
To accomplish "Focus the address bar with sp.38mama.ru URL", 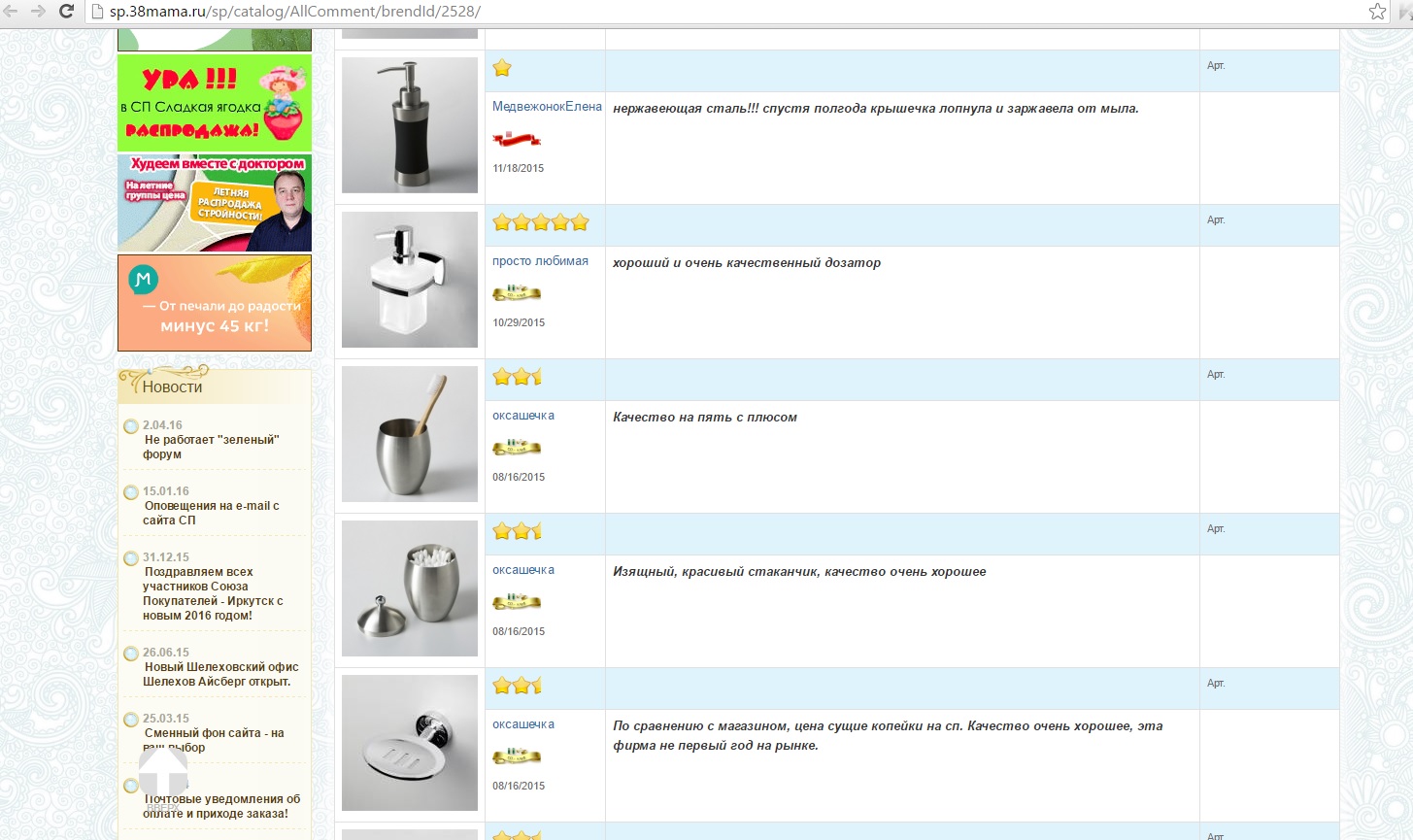I will 728,12.
